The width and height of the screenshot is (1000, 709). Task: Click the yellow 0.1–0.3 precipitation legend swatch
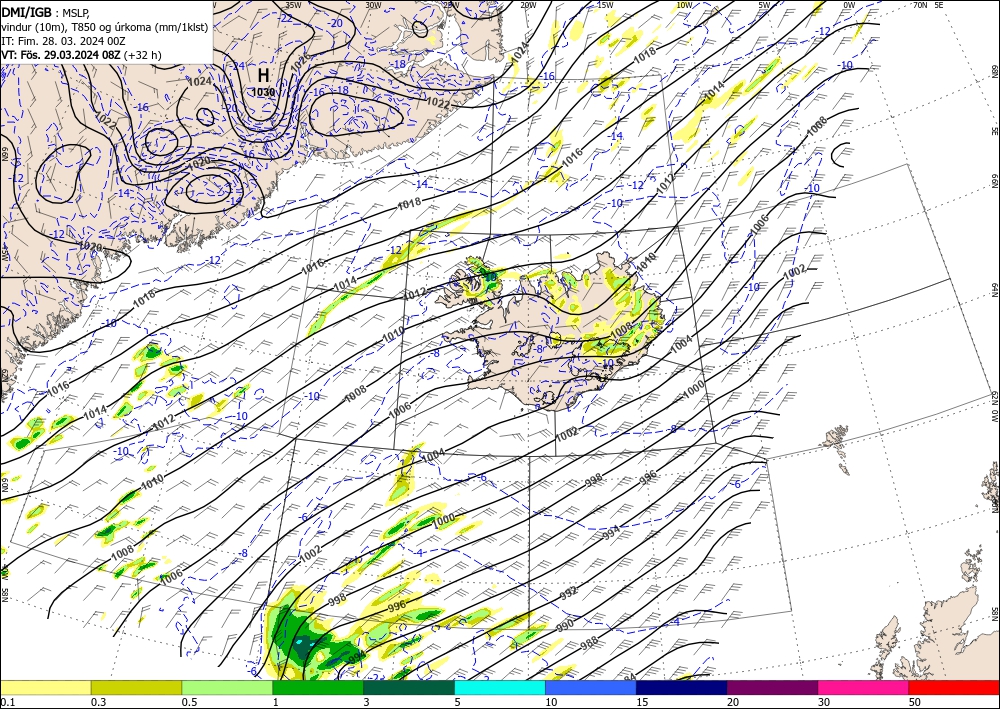coord(45,687)
